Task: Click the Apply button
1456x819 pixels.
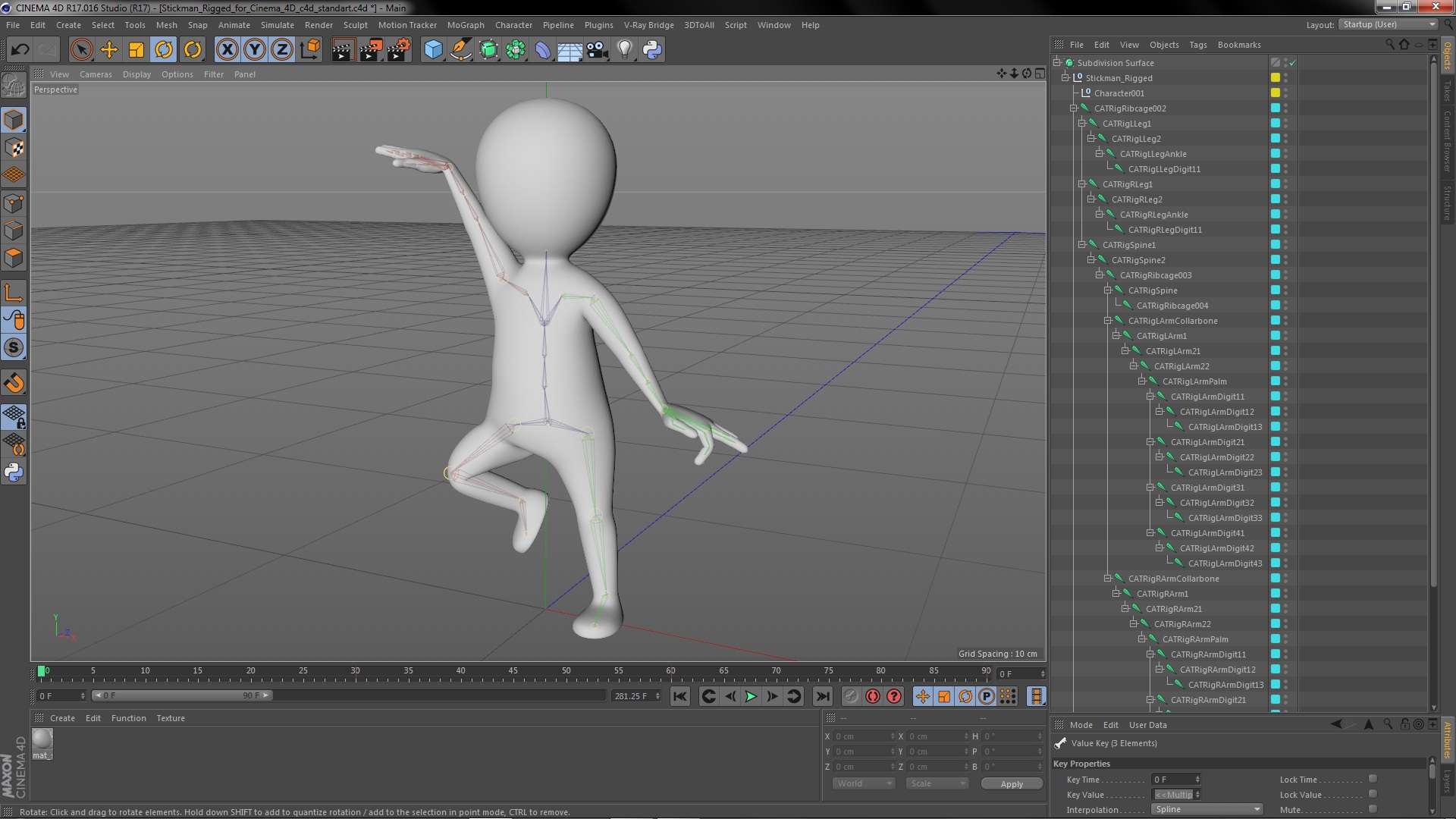Action: [x=1012, y=783]
